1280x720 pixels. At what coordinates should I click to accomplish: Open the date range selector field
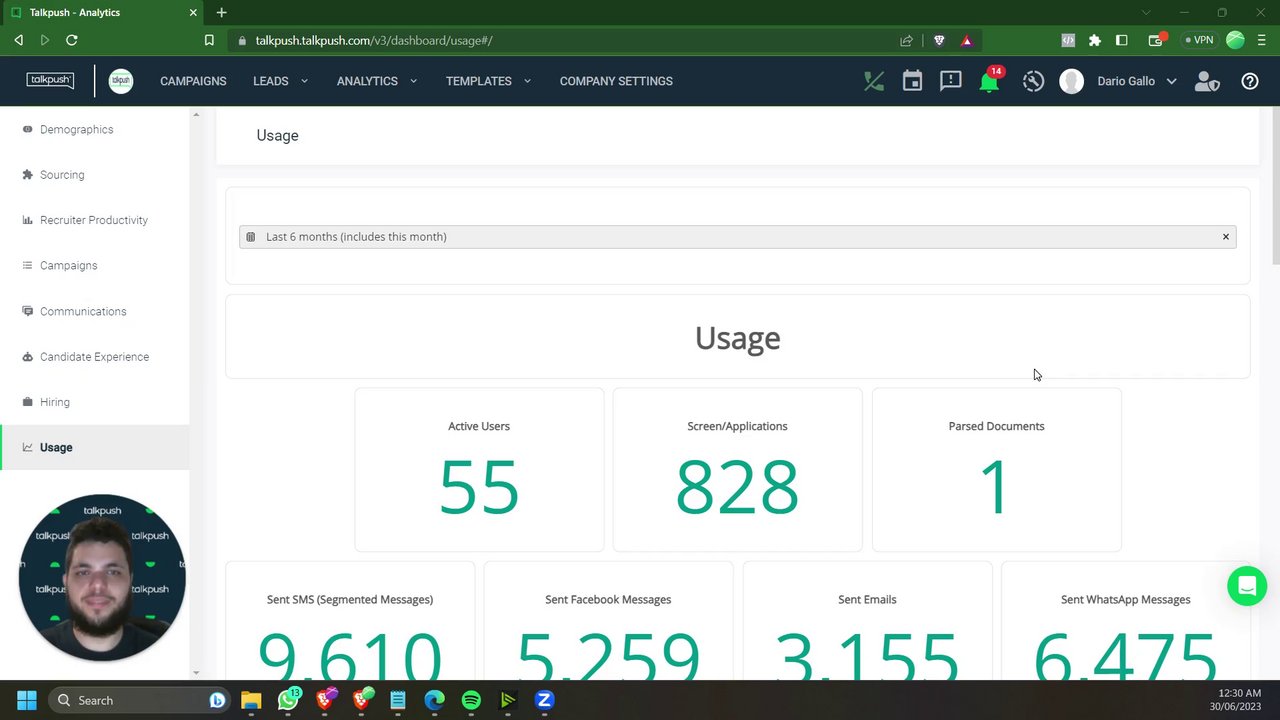pyautogui.click(x=738, y=237)
